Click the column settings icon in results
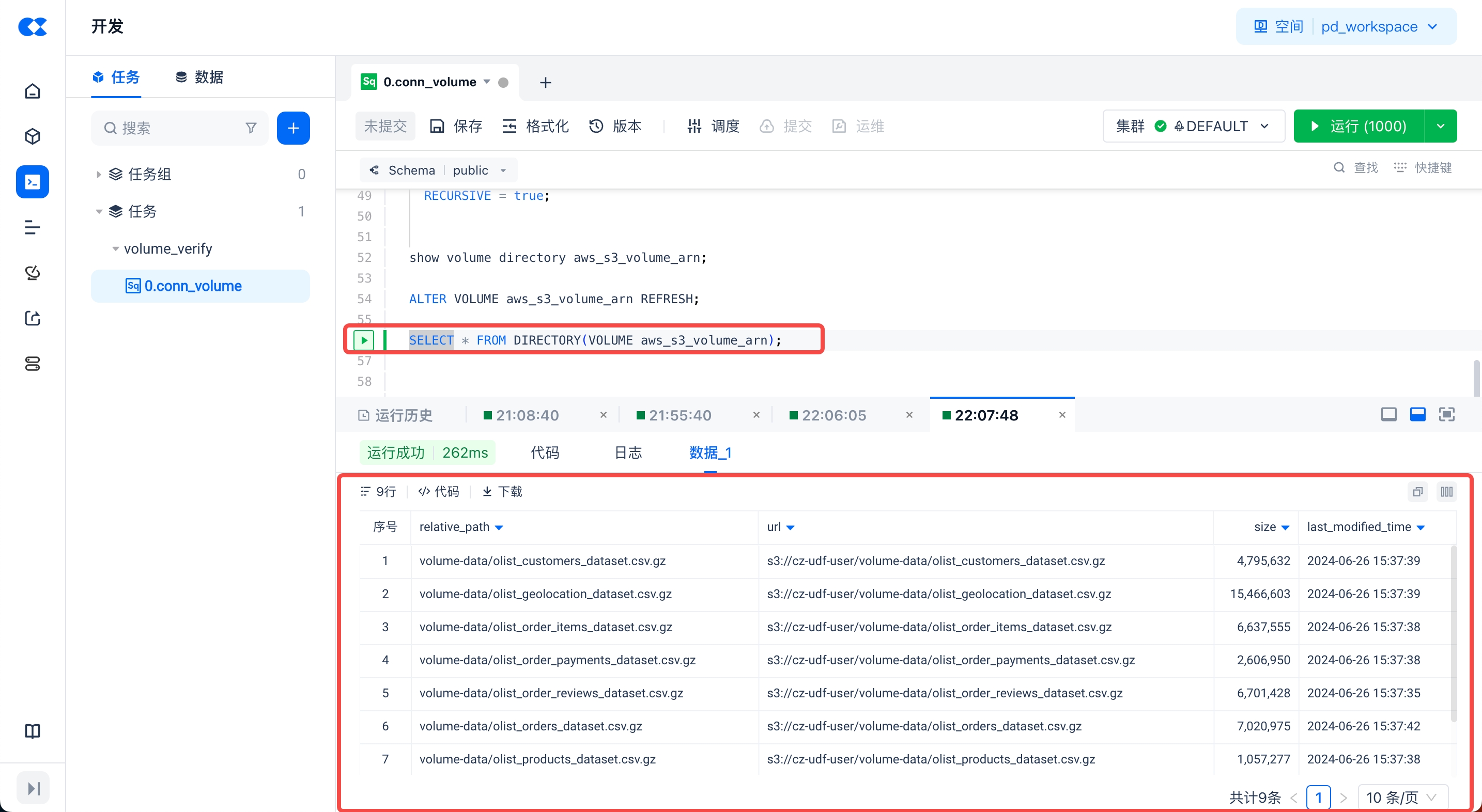This screenshot has width=1482, height=812. click(x=1446, y=492)
